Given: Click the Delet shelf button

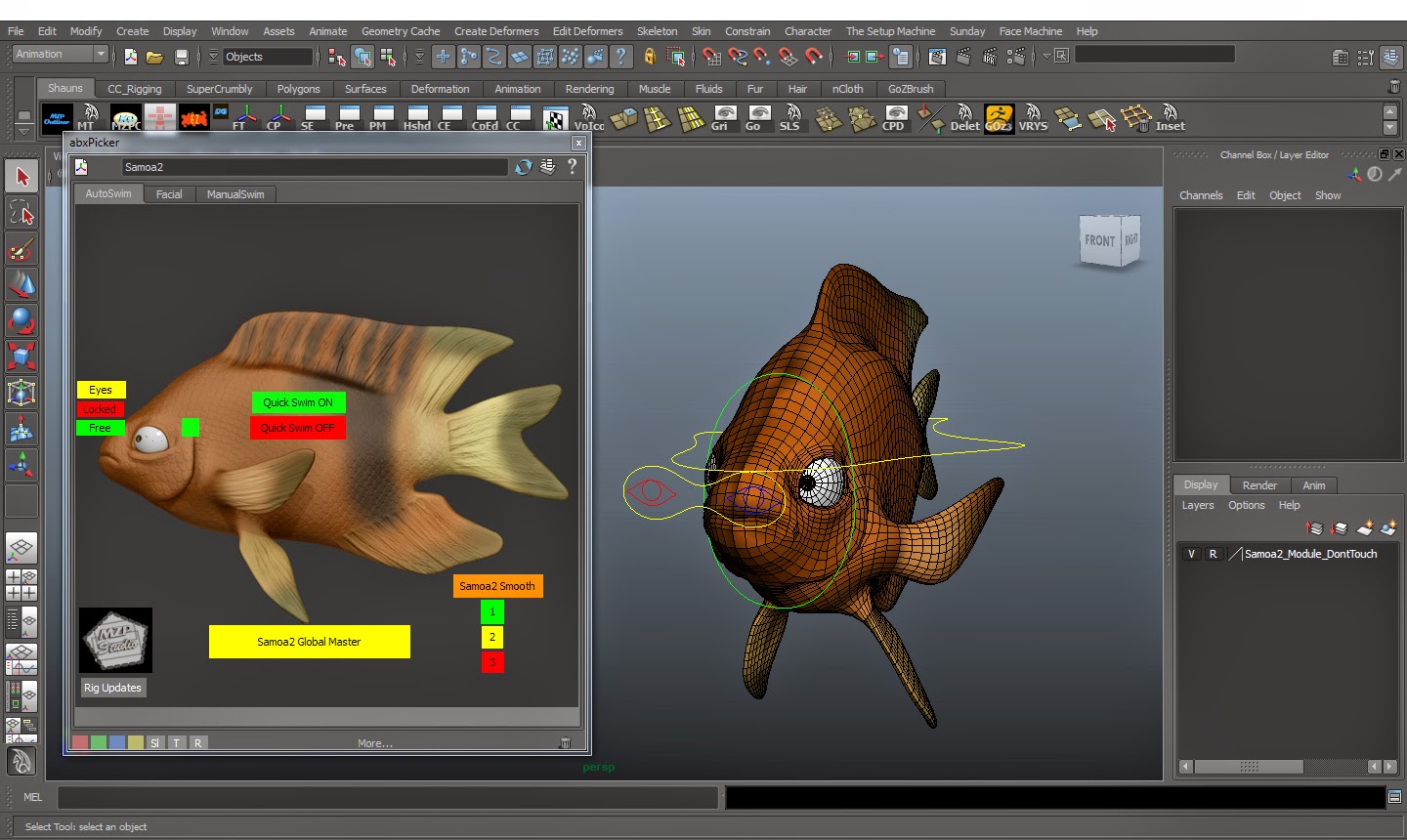Looking at the screenshot, I should [964, 118].
